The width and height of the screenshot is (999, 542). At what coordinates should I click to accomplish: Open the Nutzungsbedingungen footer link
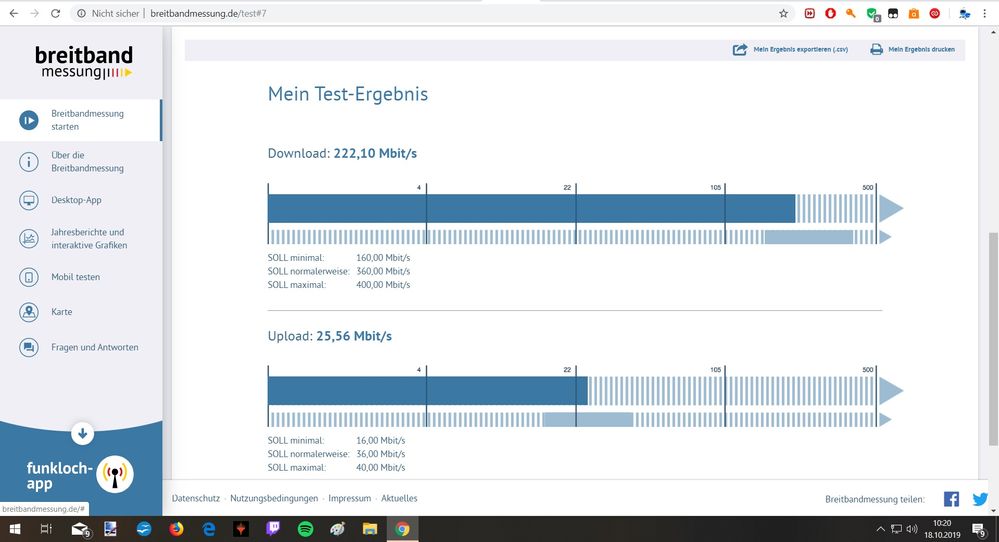tap(274, 498)
